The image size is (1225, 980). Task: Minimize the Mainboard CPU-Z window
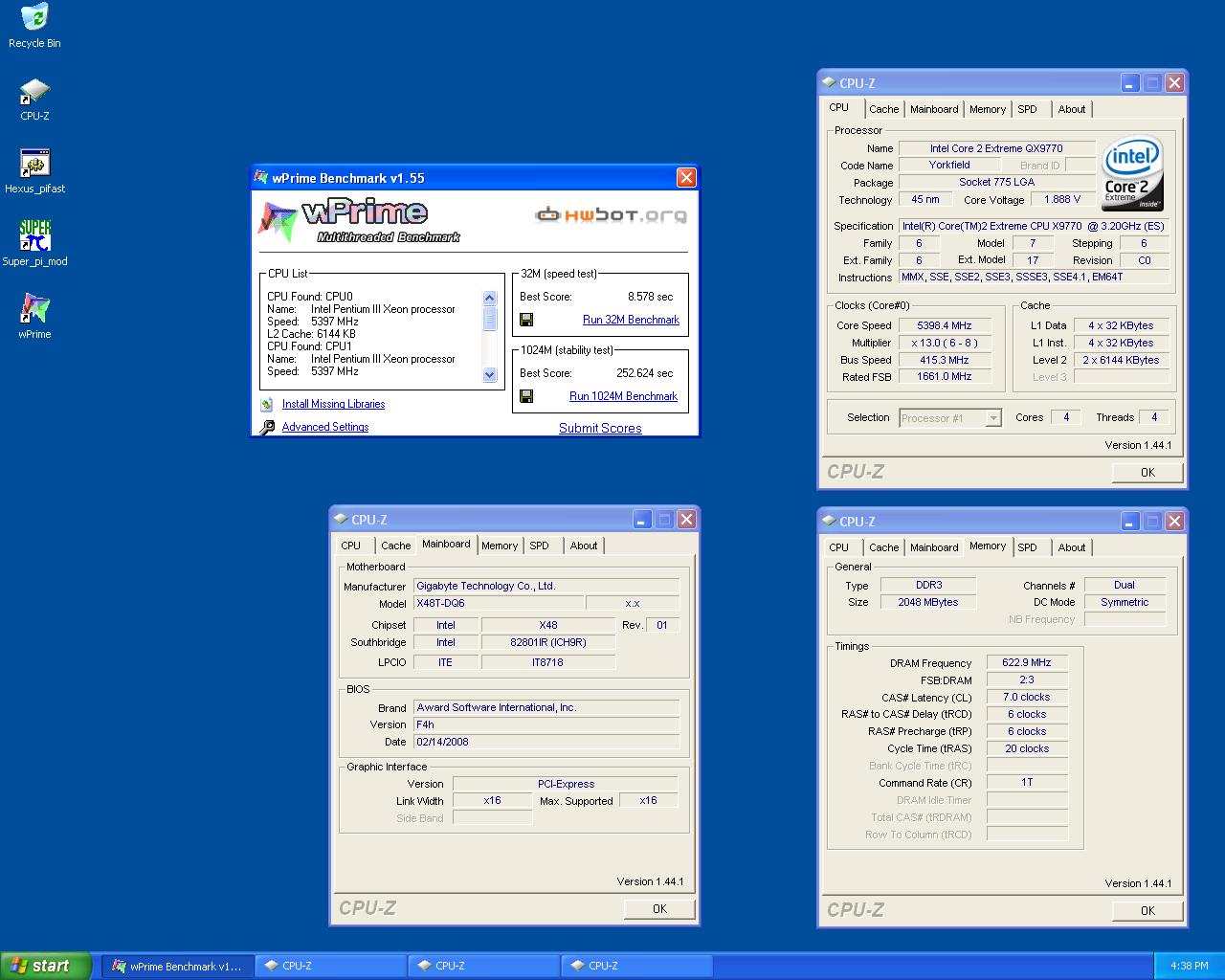click(642, 520)
